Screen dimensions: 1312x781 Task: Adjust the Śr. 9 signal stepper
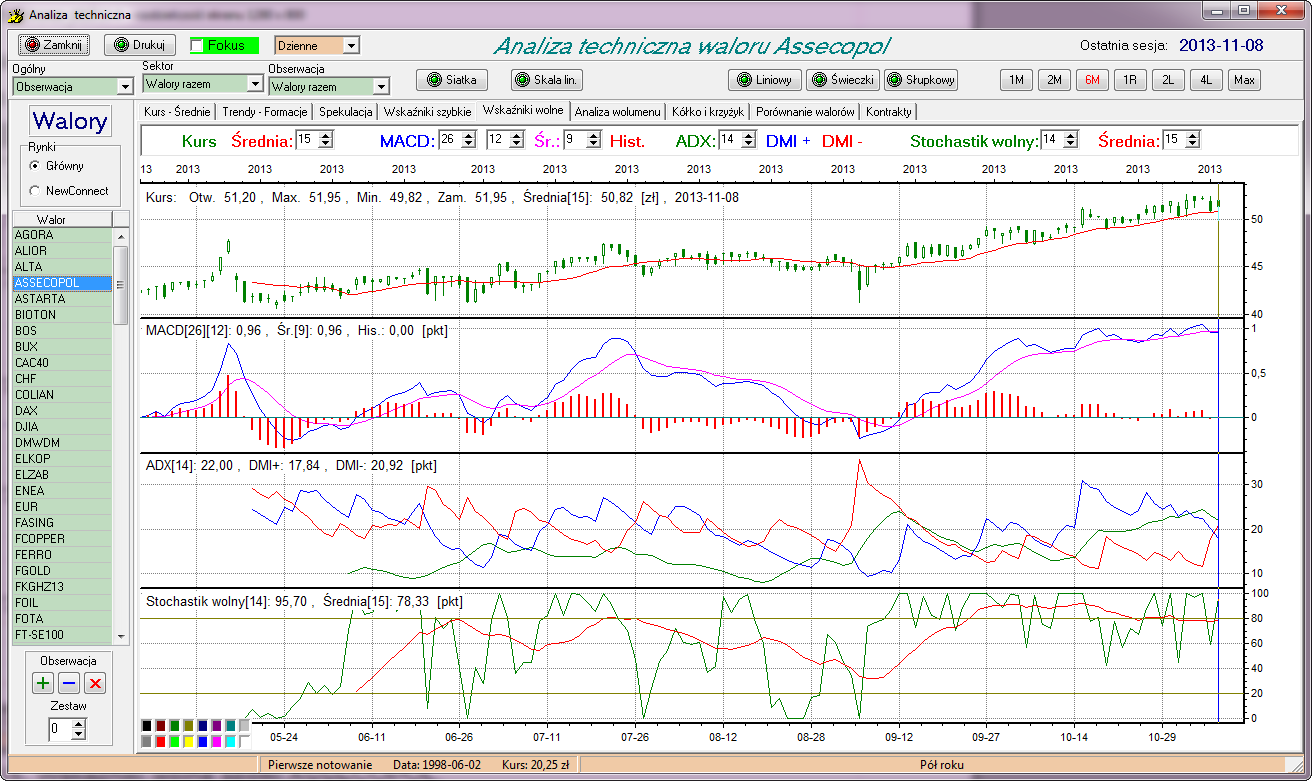click(593, 140)
